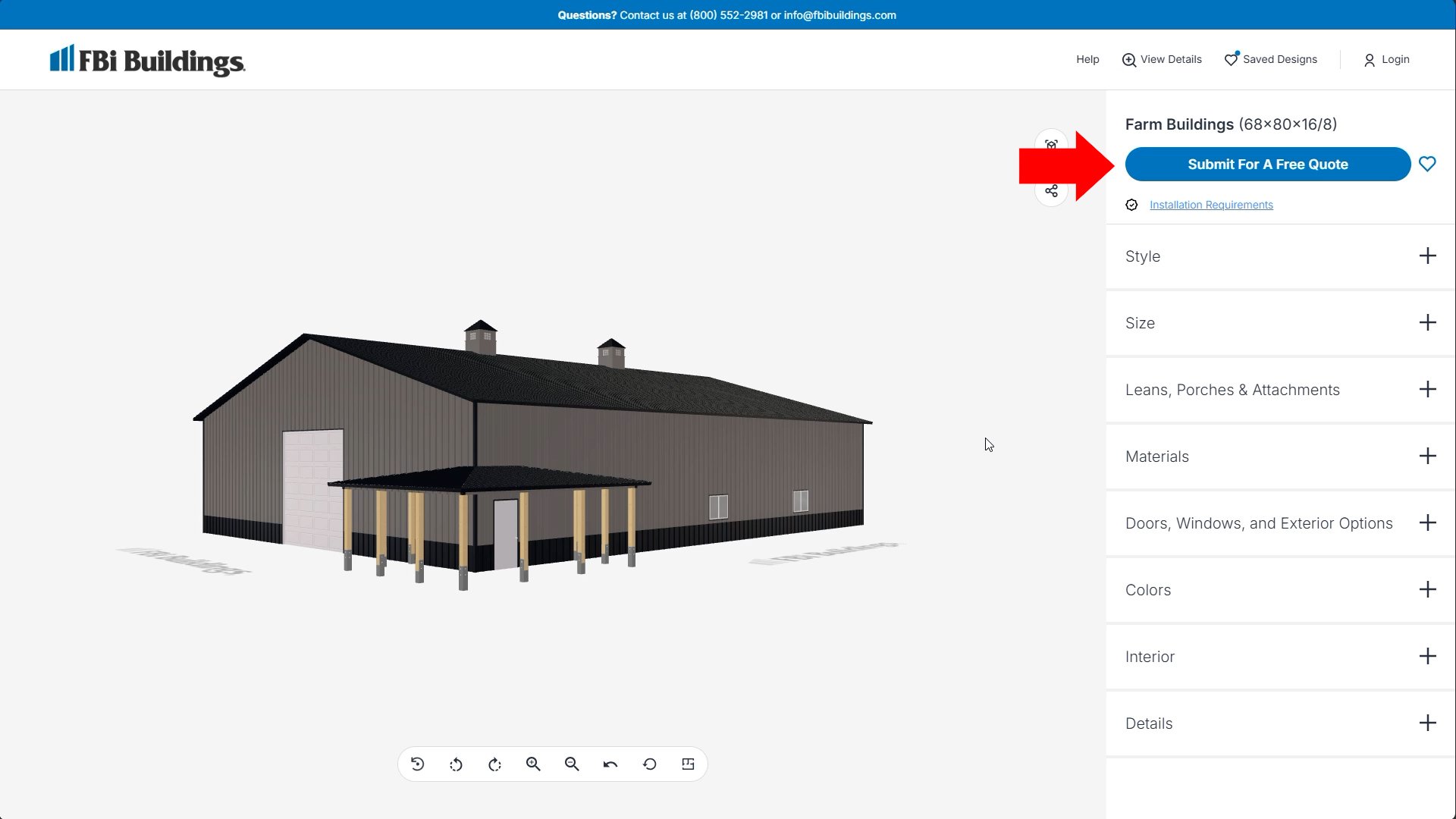Expand Leans, Porches & Attachments section
This screenshot has height=819, width=1456.
tap(1427, 390)
